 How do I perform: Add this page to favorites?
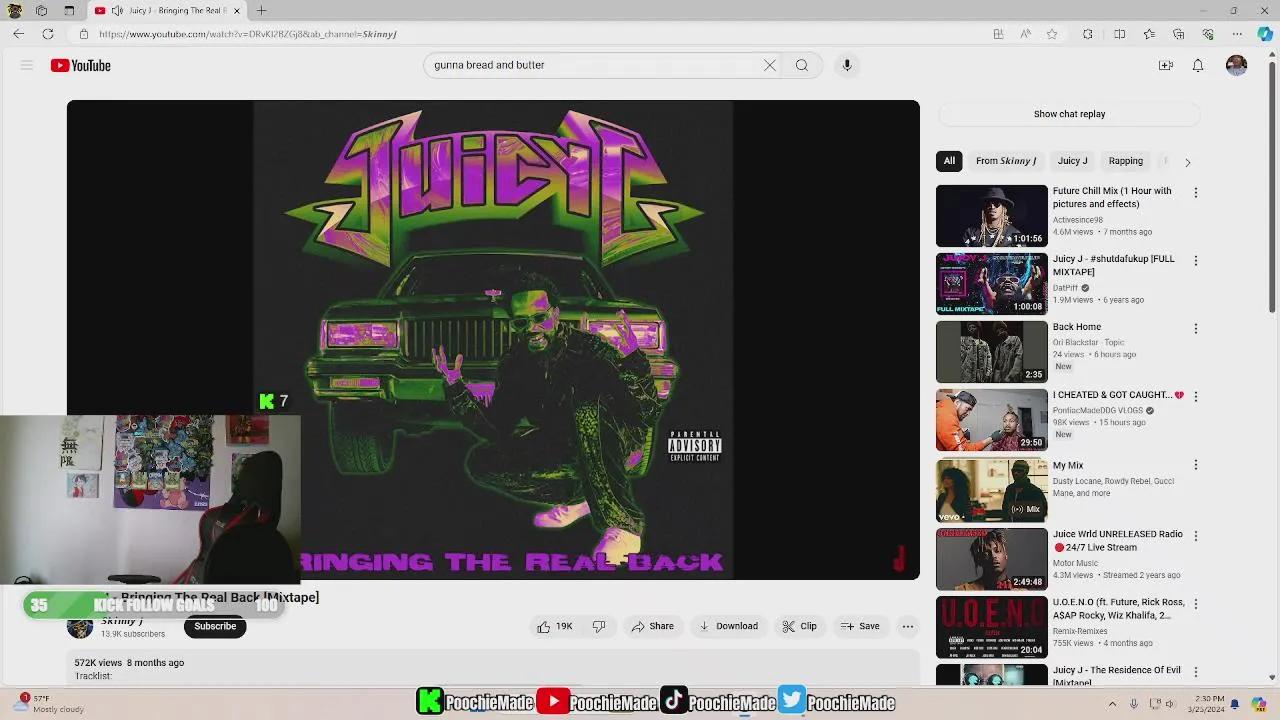(x=1052, y=34)
